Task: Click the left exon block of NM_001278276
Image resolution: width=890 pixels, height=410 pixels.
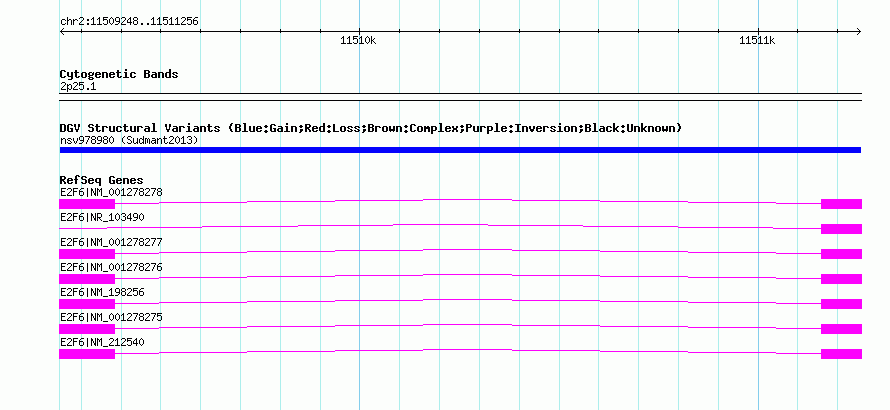Action: [87, 279]
